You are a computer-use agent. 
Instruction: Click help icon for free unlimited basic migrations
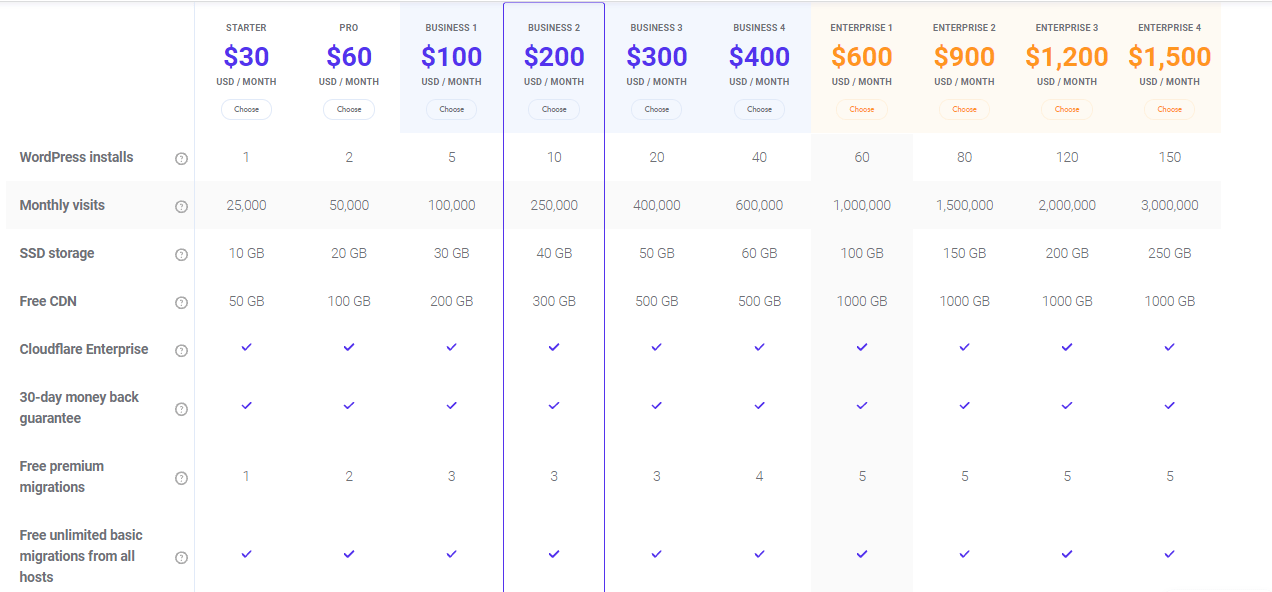click(181, 557)
